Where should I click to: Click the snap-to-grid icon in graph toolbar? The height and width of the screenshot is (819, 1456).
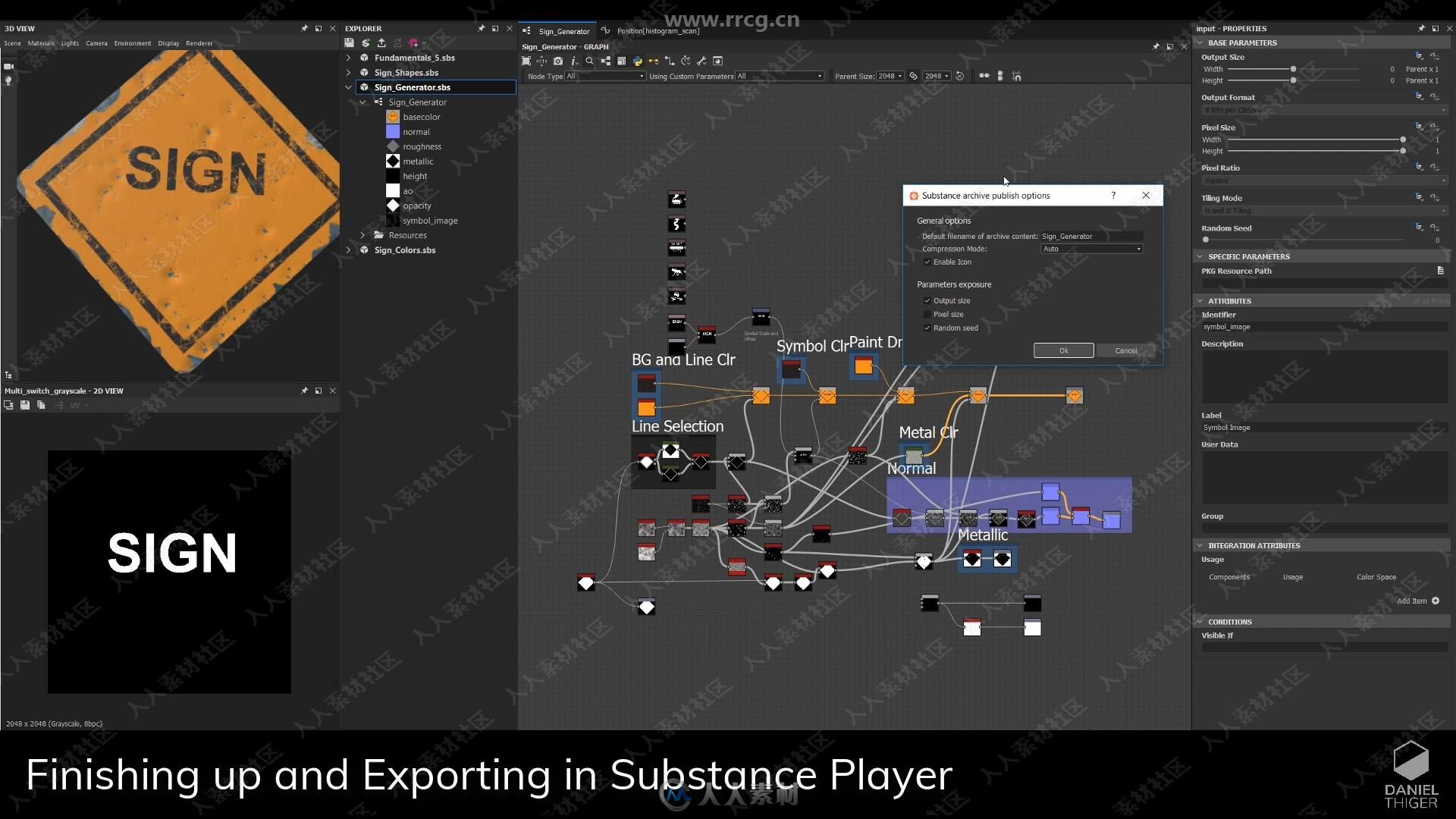pos(1017,76)
